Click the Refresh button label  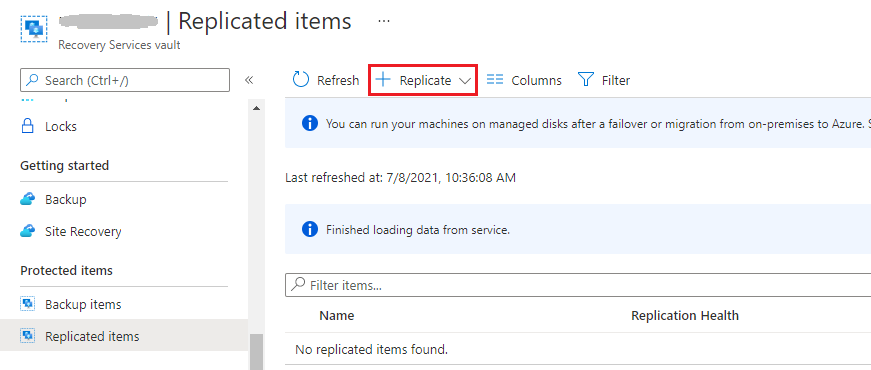338,81
